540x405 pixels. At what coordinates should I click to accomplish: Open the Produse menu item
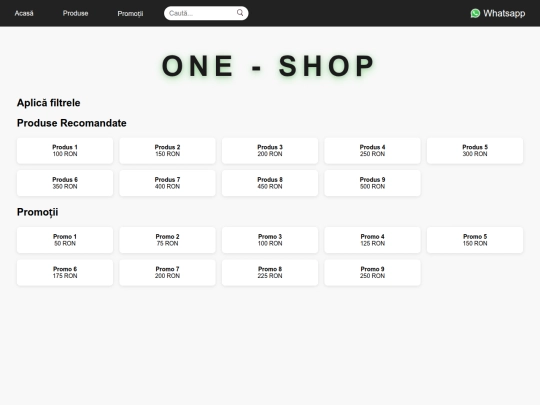[x=75, y=13]
